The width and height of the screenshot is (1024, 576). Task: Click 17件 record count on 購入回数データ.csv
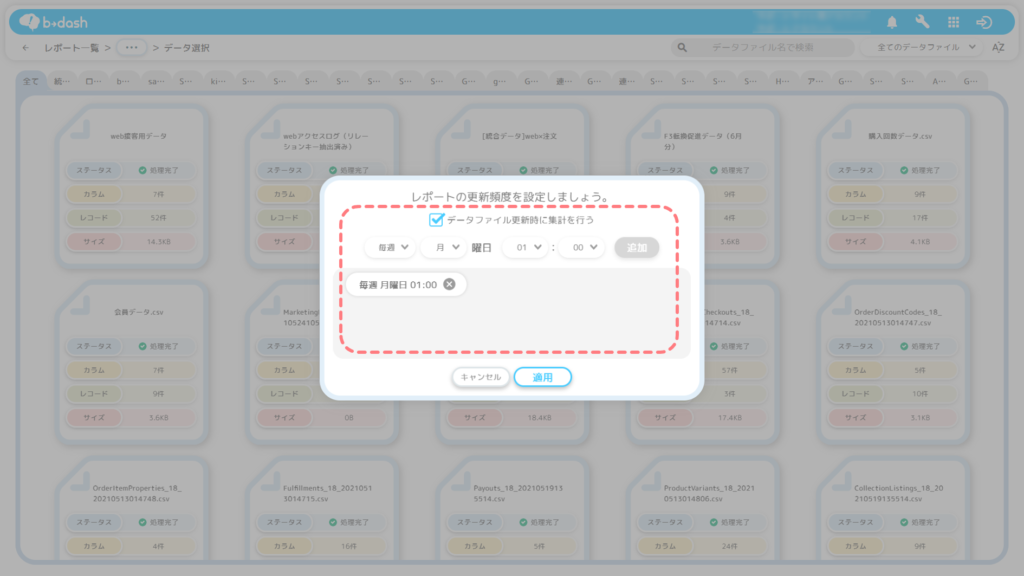(x=920, y=217)
